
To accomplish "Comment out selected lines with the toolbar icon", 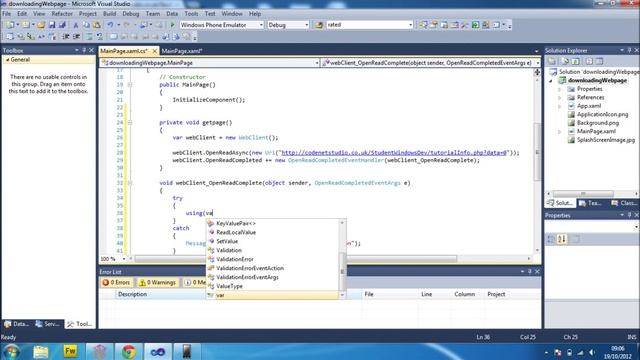I will 89,37.
